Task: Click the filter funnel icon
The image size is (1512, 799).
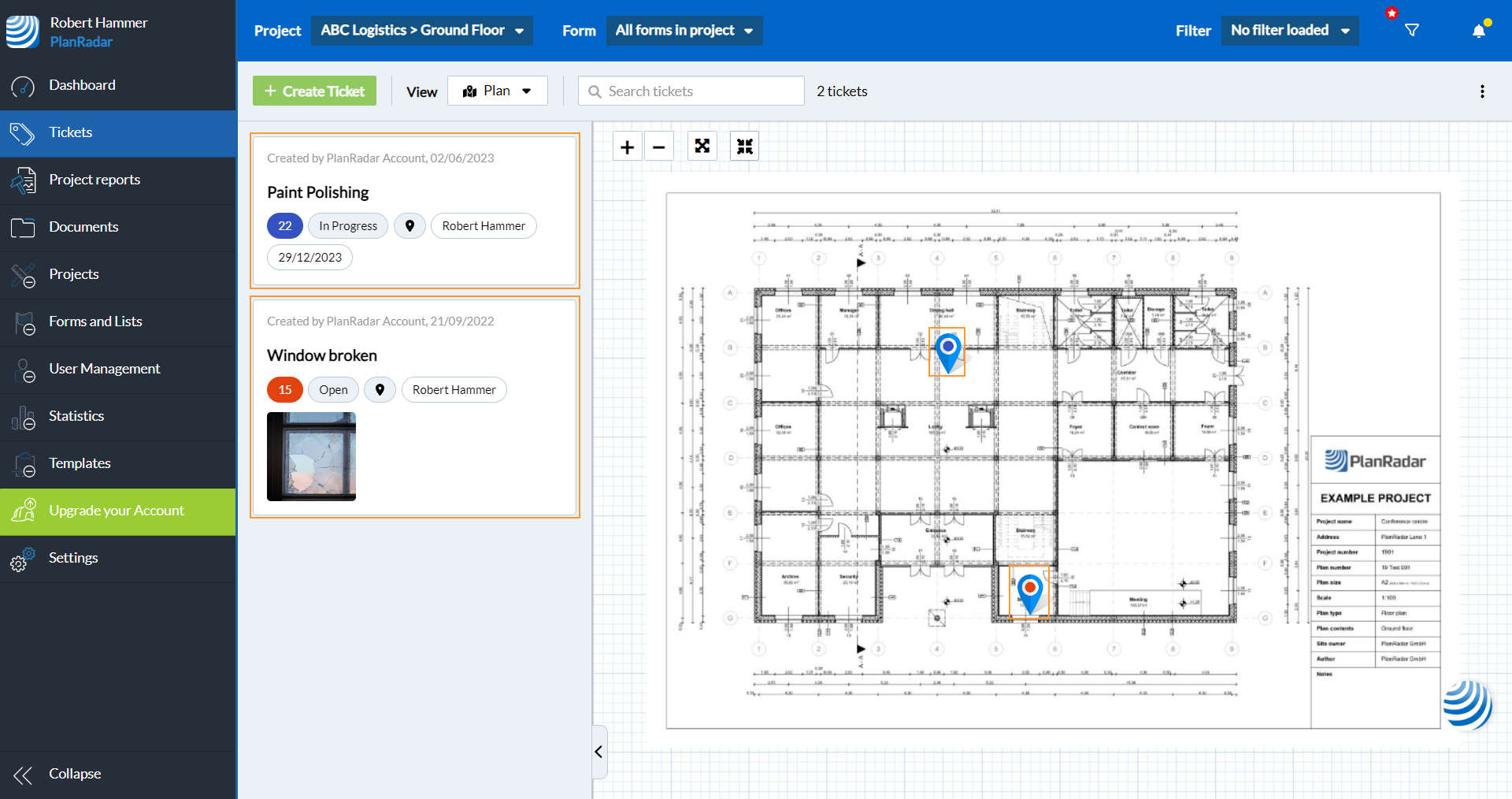Action: pyautogui.click(x=1412, y=31)
